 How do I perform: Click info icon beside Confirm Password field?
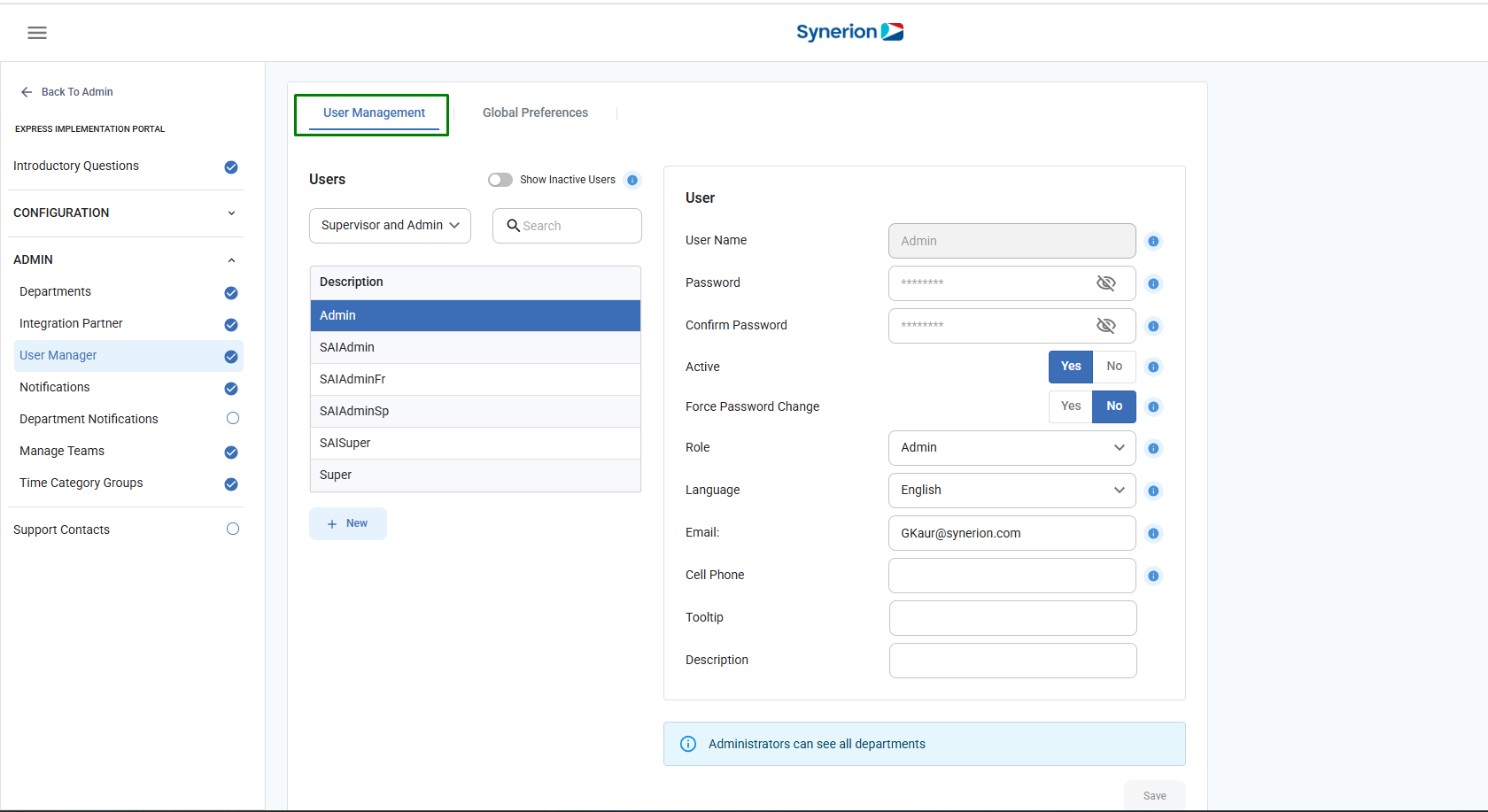pos(1153,326)
